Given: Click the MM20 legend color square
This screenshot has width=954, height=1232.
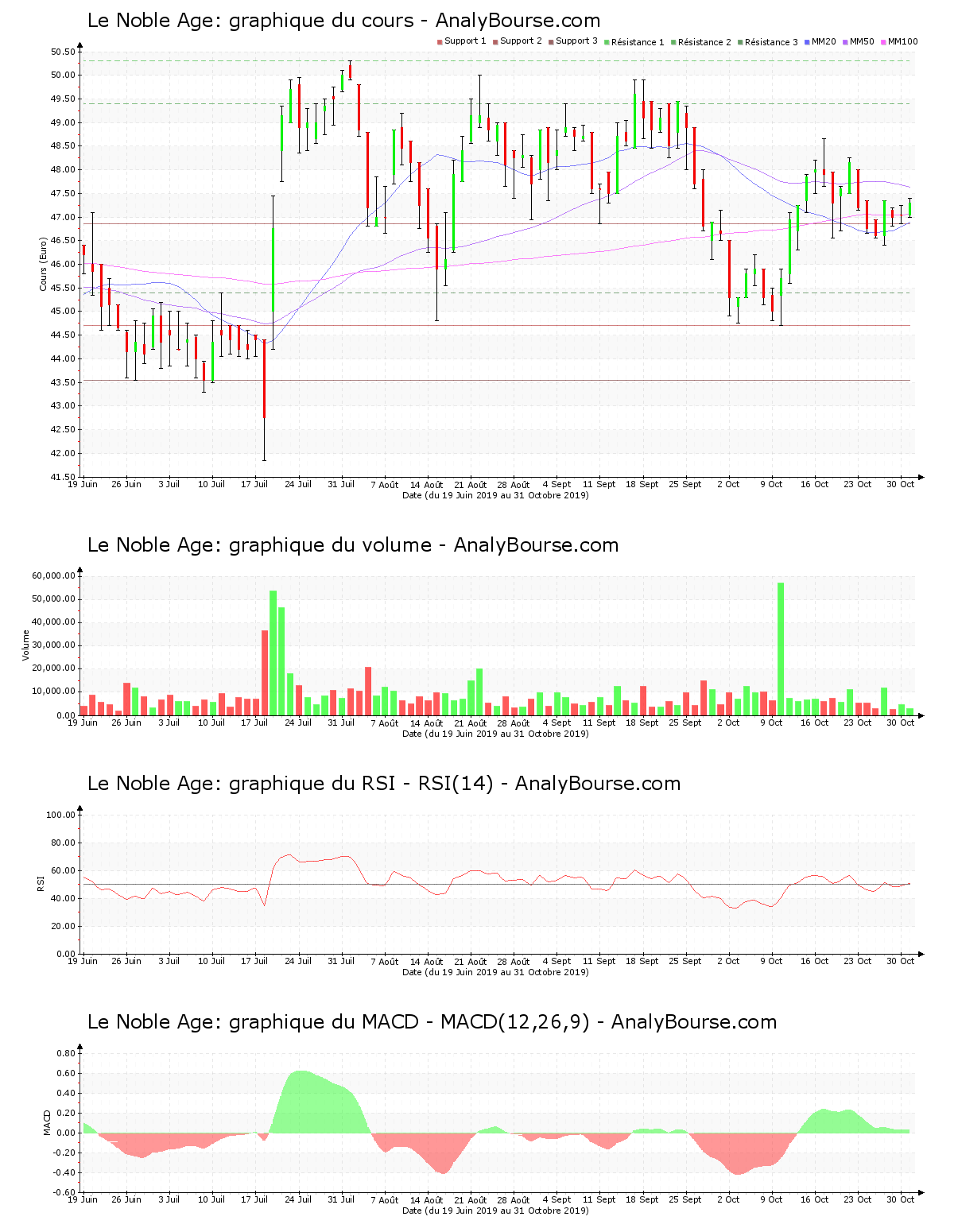Looking at the screenshot, I should coord(807,42).
